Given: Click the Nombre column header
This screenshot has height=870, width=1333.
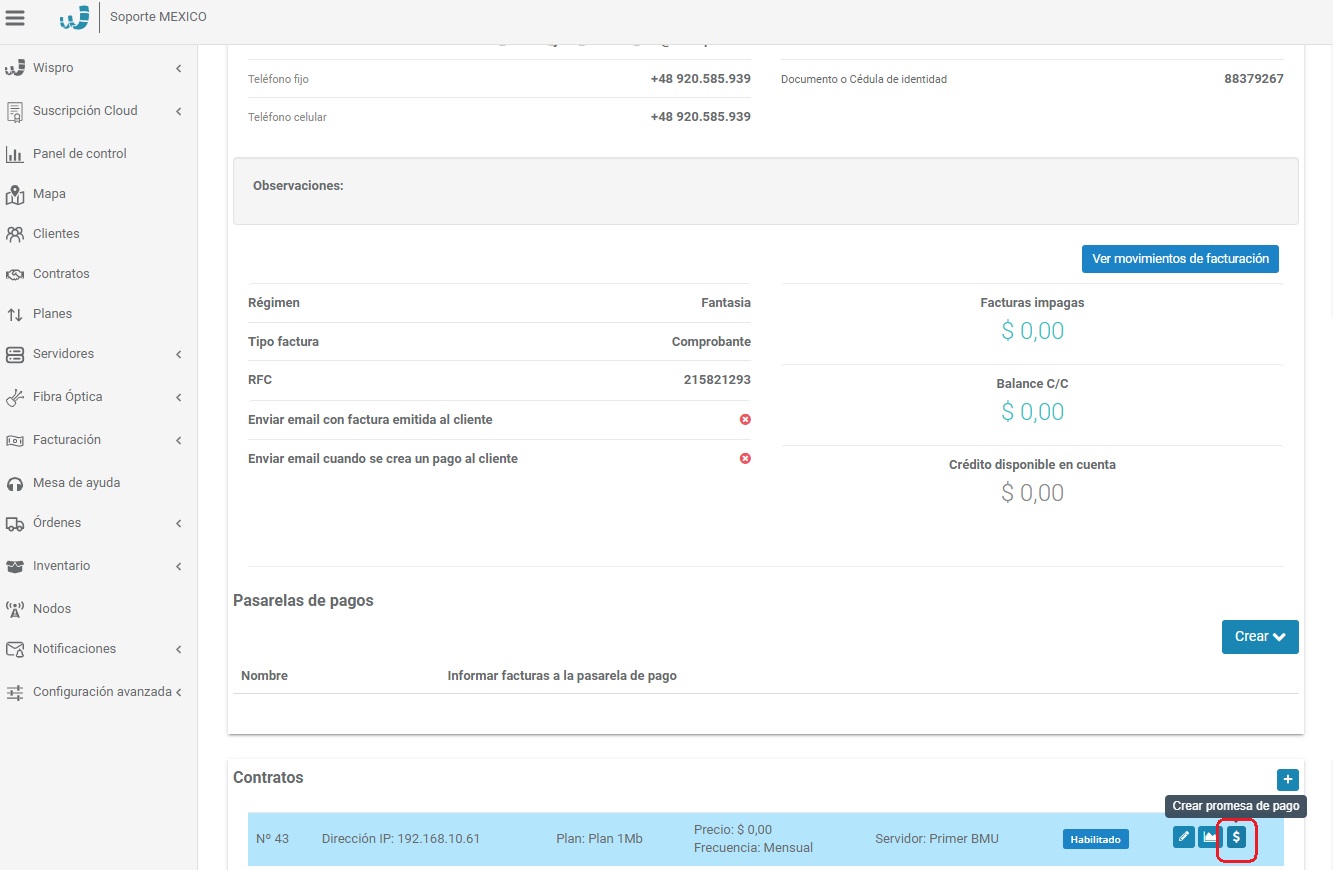Looking at the screenshot, I should tap(264, 676).
